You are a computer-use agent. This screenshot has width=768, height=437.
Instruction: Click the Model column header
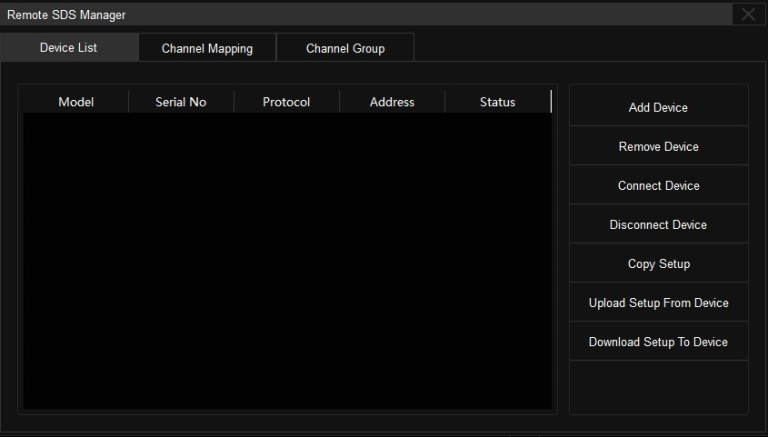[76, 102]
